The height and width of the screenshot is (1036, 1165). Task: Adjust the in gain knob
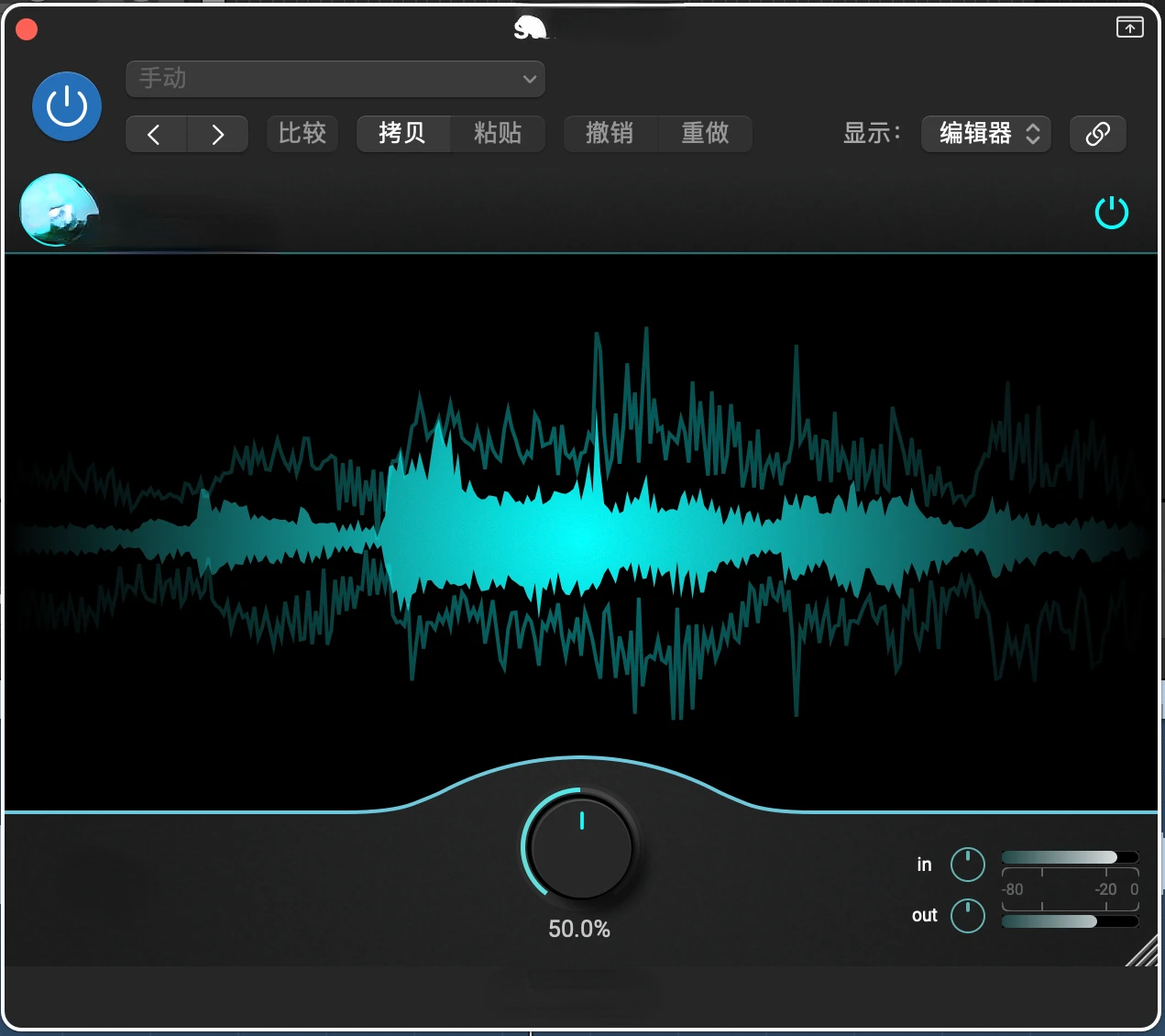point(968,864)
